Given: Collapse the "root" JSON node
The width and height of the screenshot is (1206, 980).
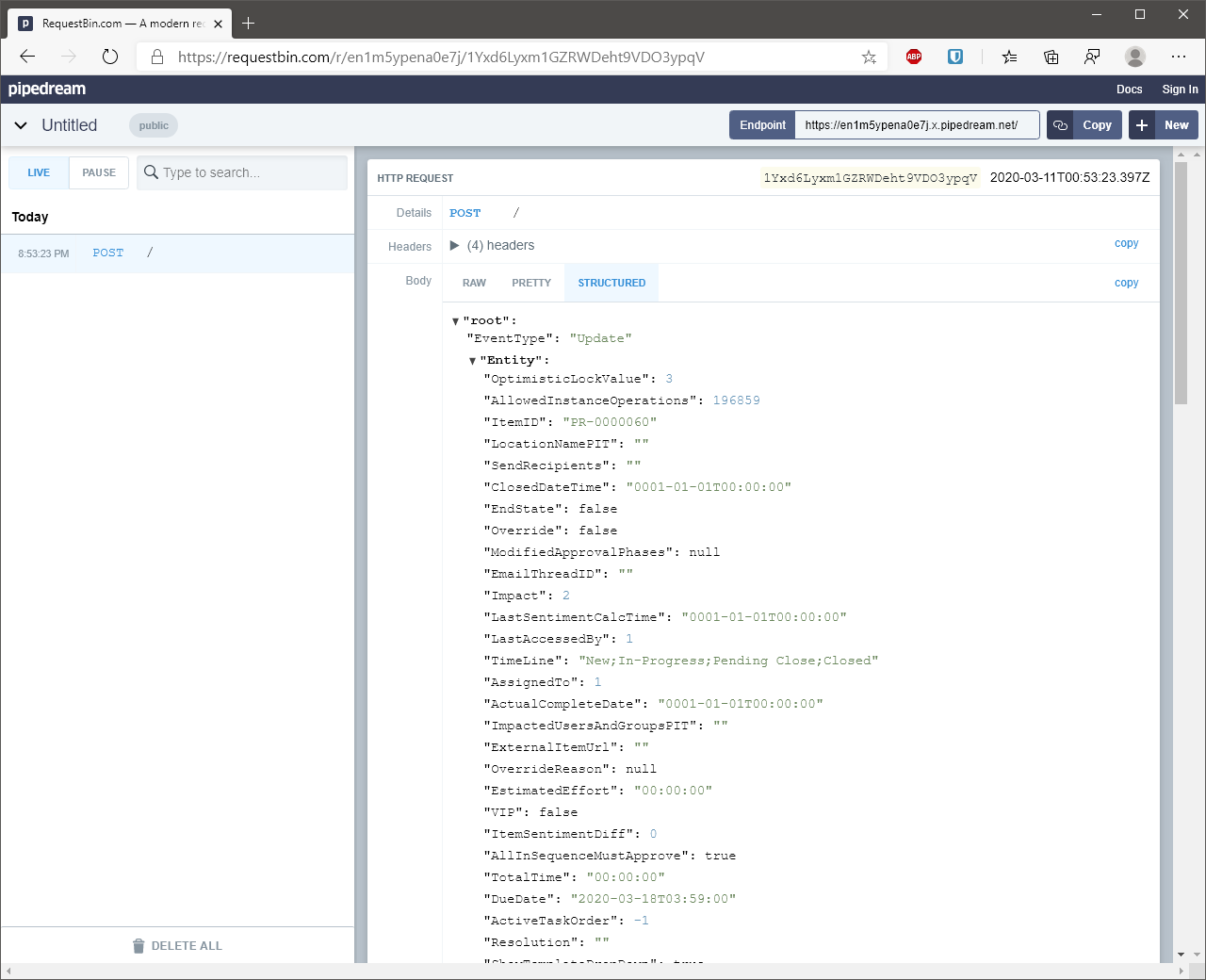Looking at the screenshot, I should (x=455, y=321).
